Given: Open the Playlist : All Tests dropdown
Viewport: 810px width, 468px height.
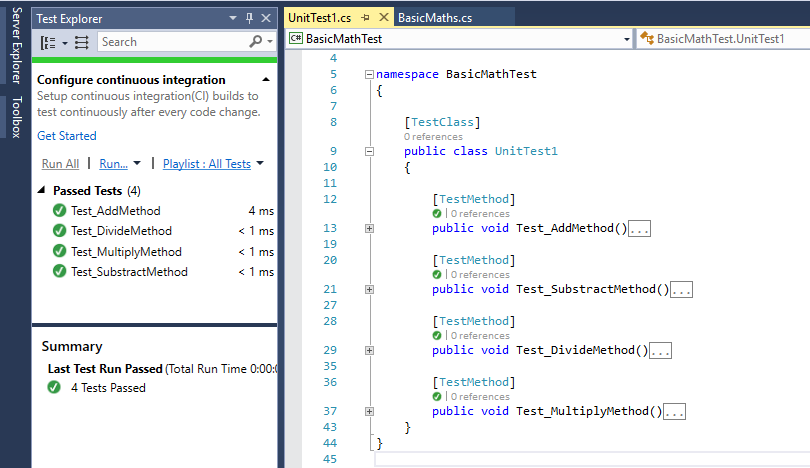Looking at the screenshot, I should [x=260, y=164].
